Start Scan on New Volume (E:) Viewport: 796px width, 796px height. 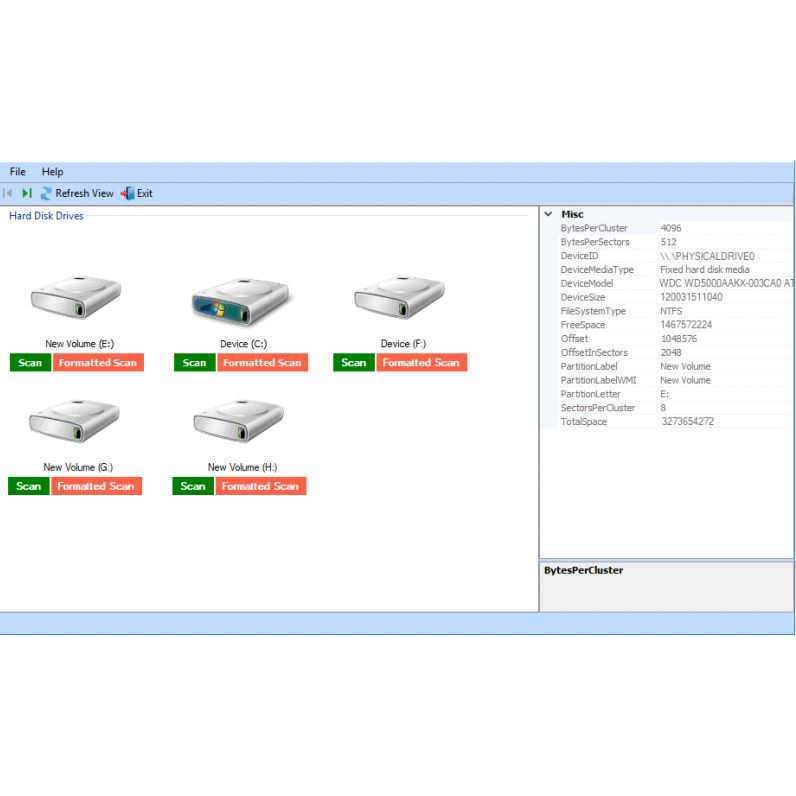point(30,363)
